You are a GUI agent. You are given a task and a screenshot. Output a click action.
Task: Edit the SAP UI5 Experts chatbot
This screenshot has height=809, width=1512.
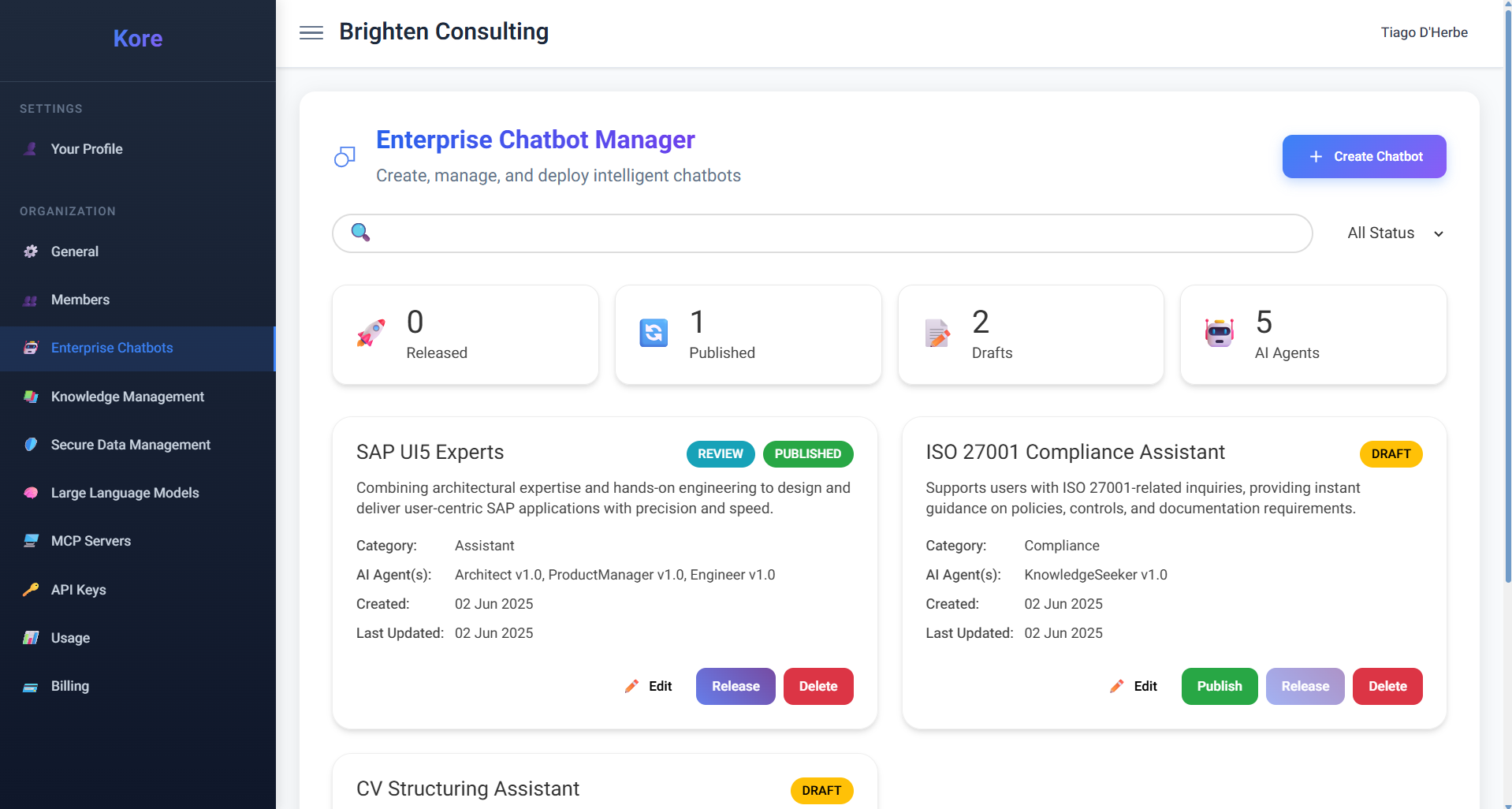[x=649, y=686]
